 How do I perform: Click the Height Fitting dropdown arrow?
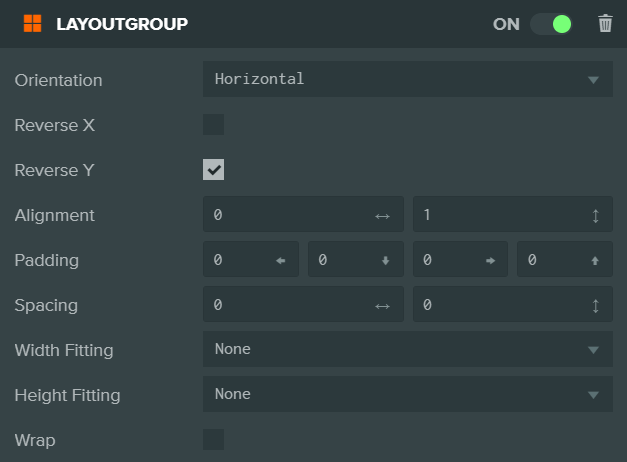tap(593, 395)
